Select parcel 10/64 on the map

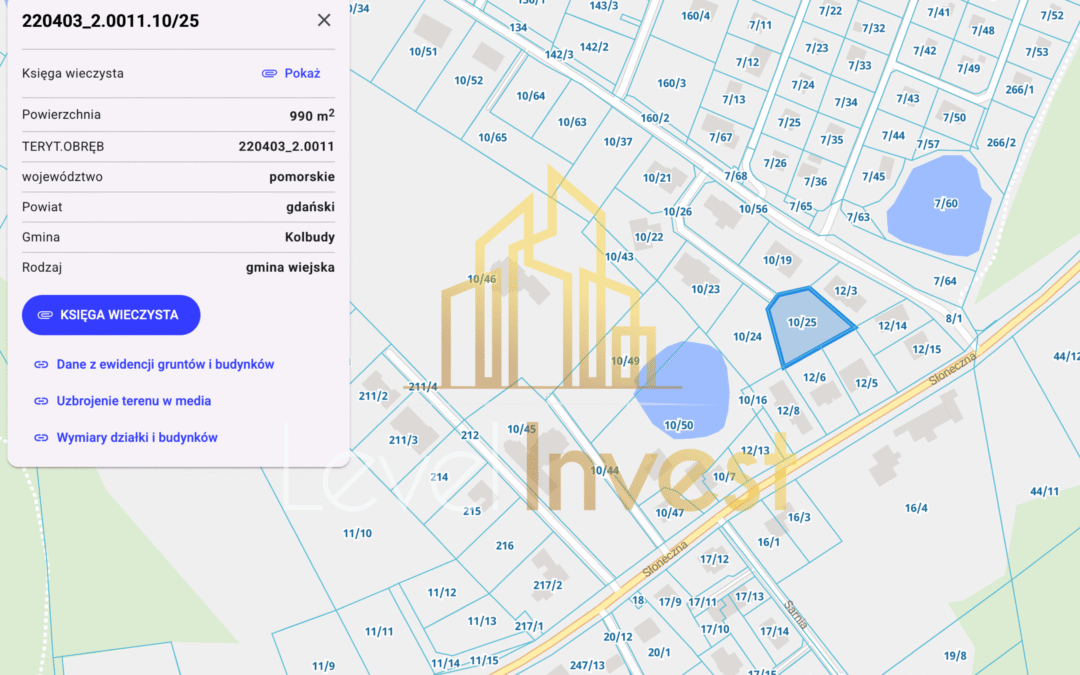pos(530,96)
